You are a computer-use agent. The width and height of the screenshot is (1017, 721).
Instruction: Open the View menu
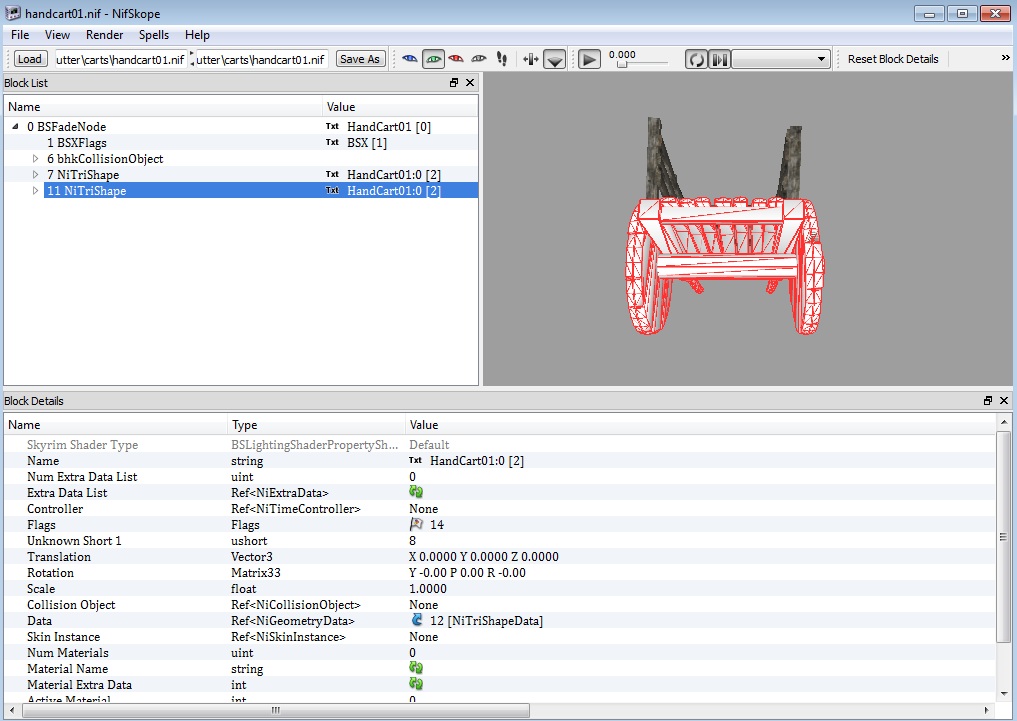[57, 35]
